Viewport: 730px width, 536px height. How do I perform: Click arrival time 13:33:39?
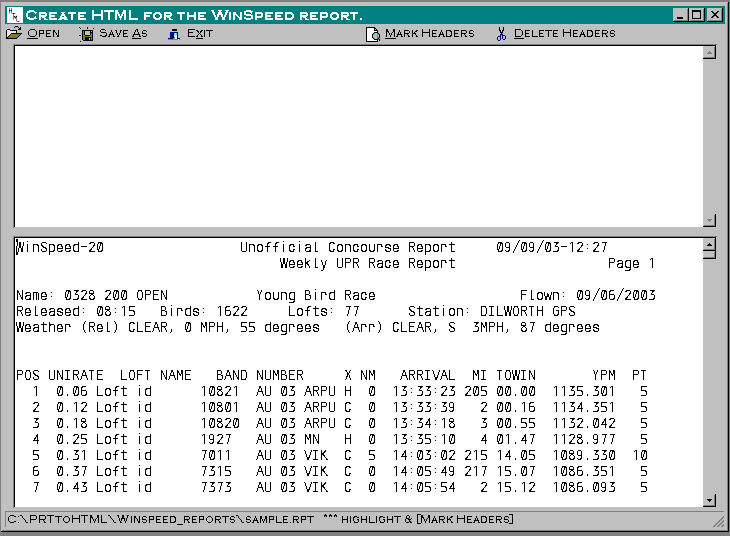[424, 407]
